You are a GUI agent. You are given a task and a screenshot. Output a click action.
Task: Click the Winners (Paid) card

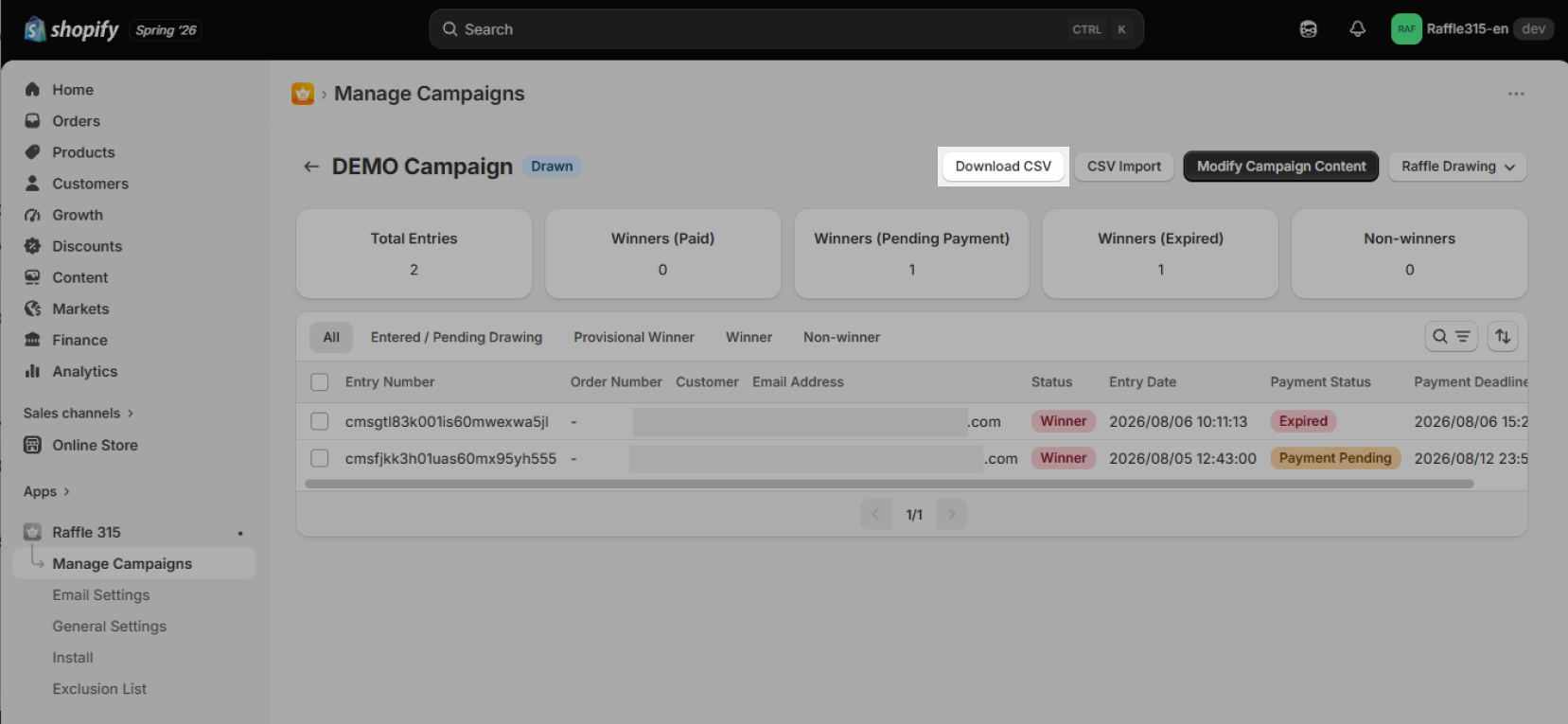(662, 254)
